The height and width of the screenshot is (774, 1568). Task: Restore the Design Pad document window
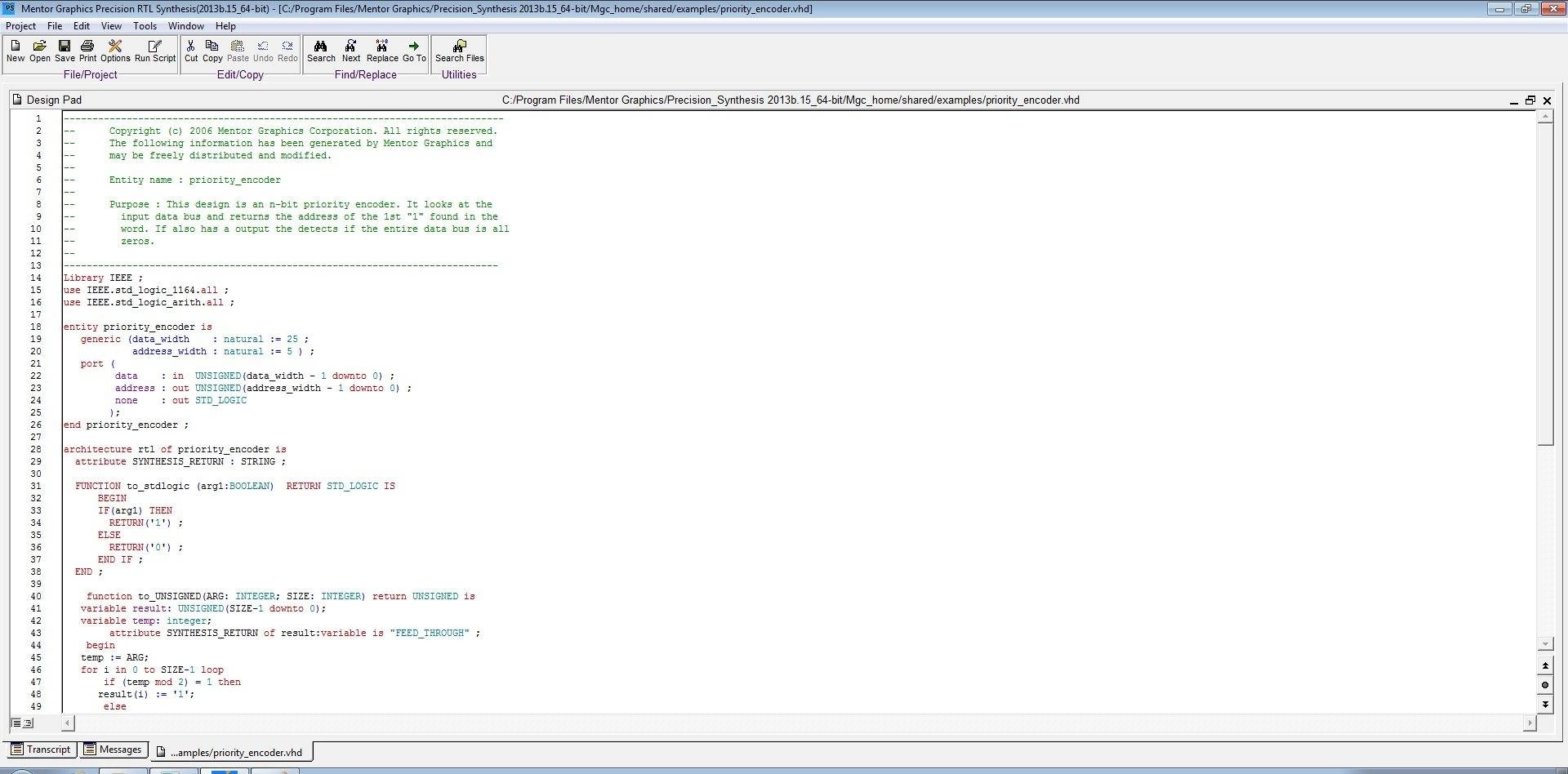click(x=1530, y=100)
